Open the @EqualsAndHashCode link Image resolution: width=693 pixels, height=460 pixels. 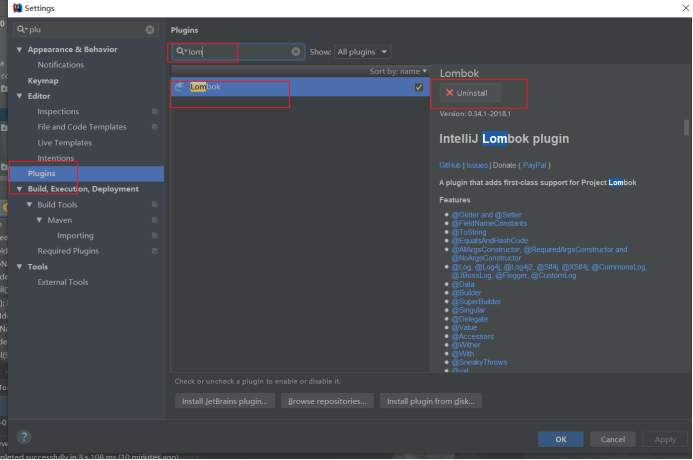tap(490, 241)
